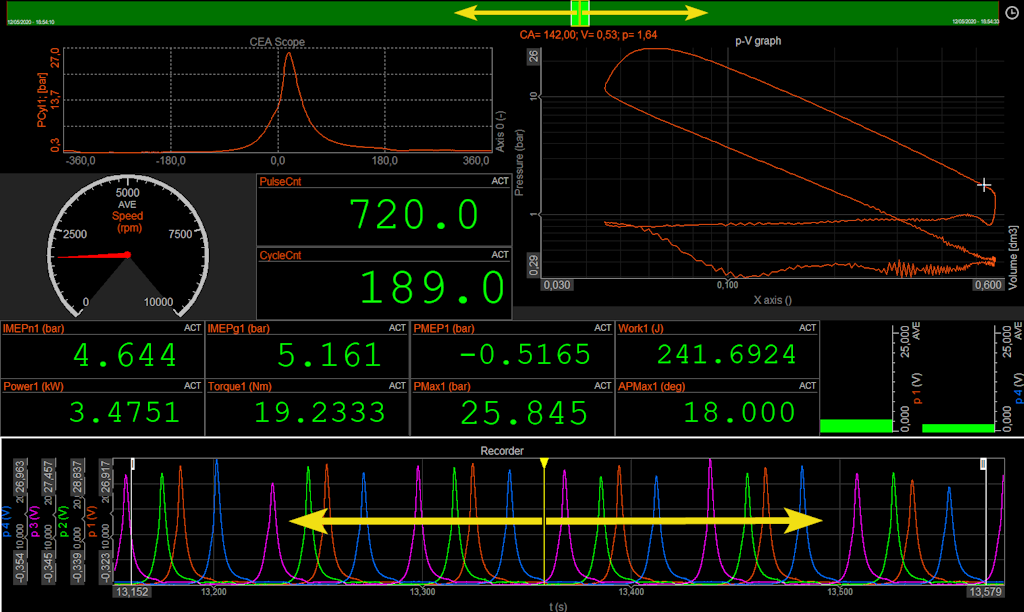Click the p 3 (V) channel label in Recorder

click(x=35, y=521)
